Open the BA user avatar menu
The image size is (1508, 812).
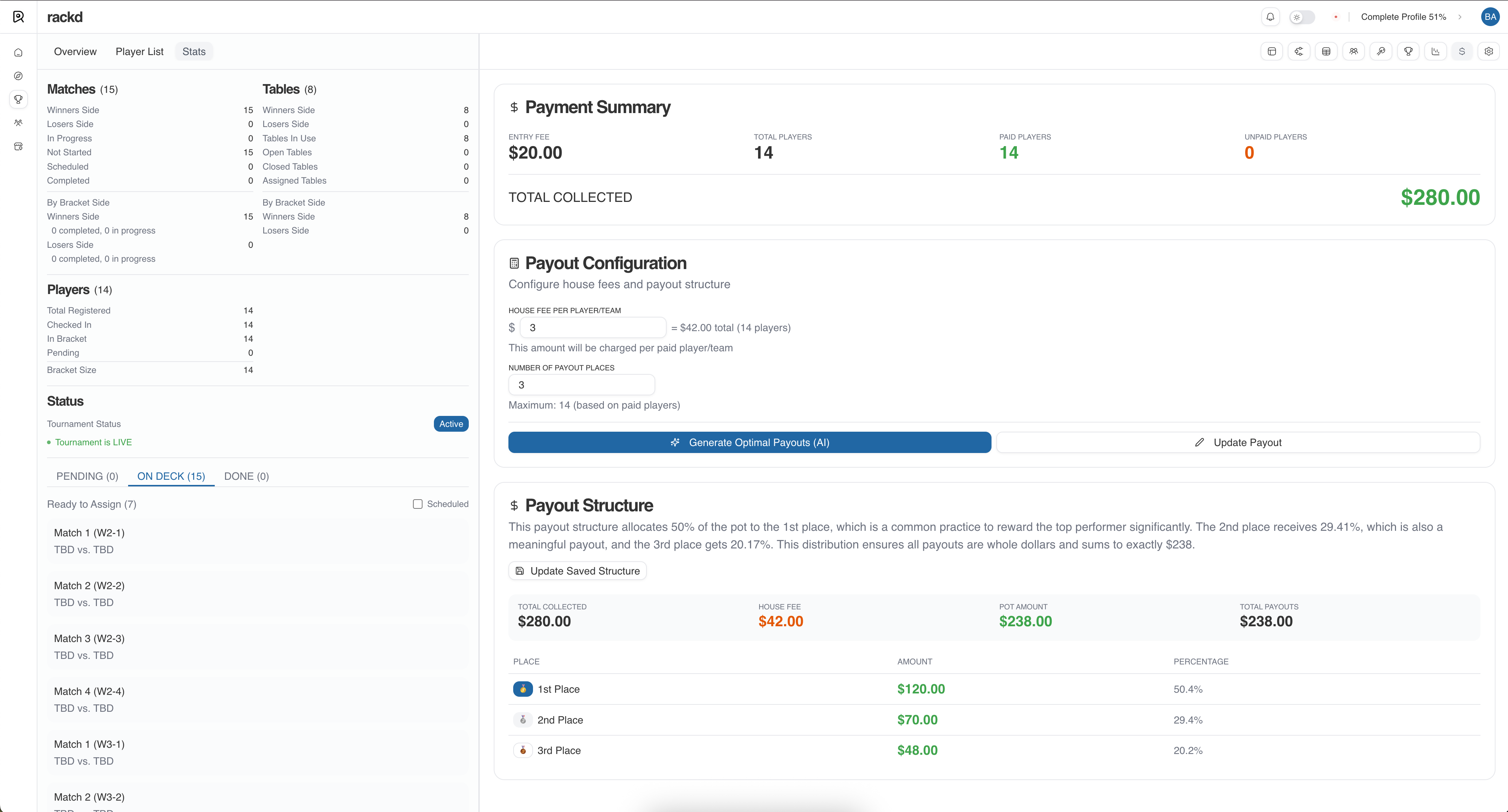[x=1490, y=17]
